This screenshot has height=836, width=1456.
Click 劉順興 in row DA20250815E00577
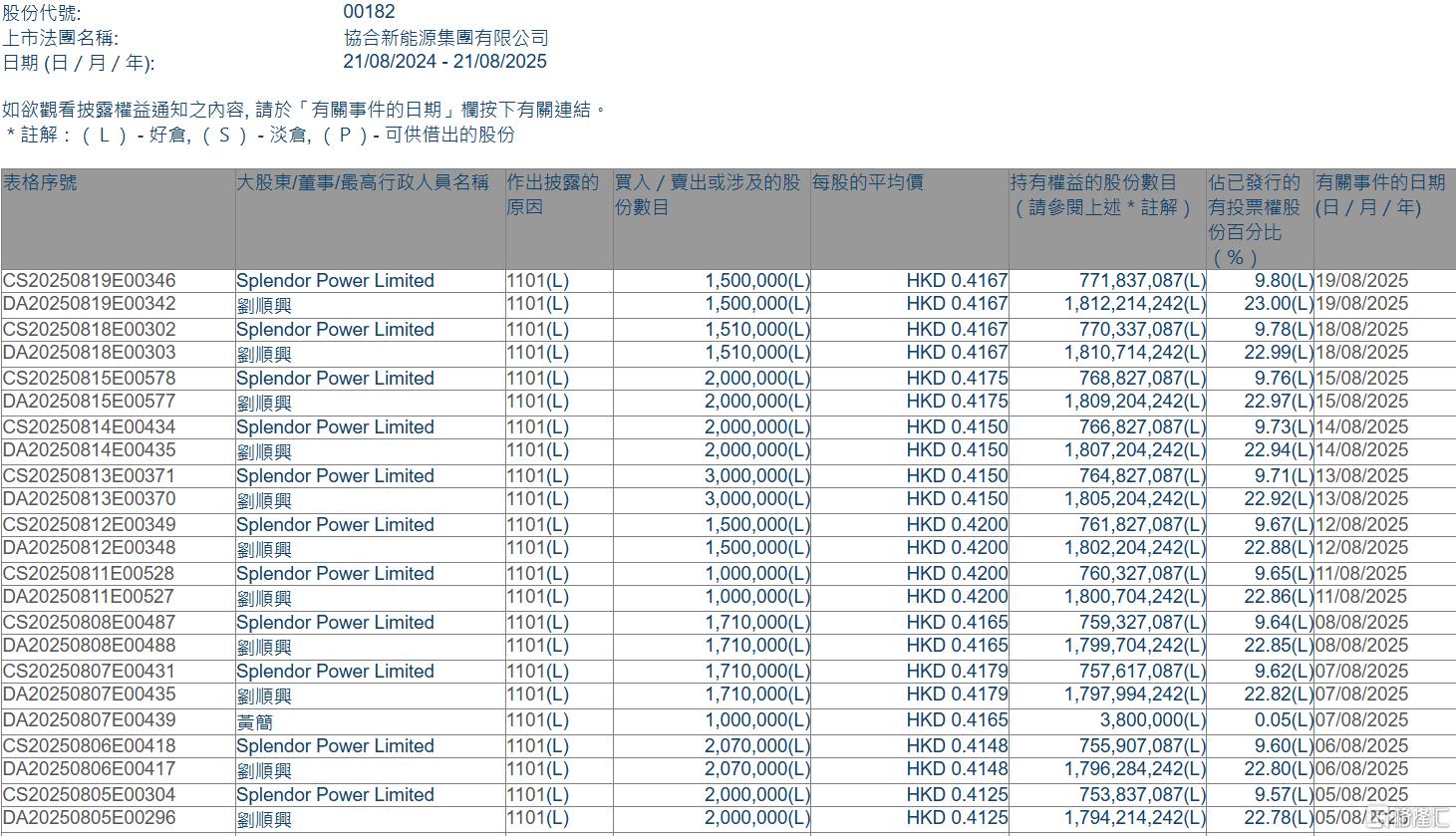[264, 403]
